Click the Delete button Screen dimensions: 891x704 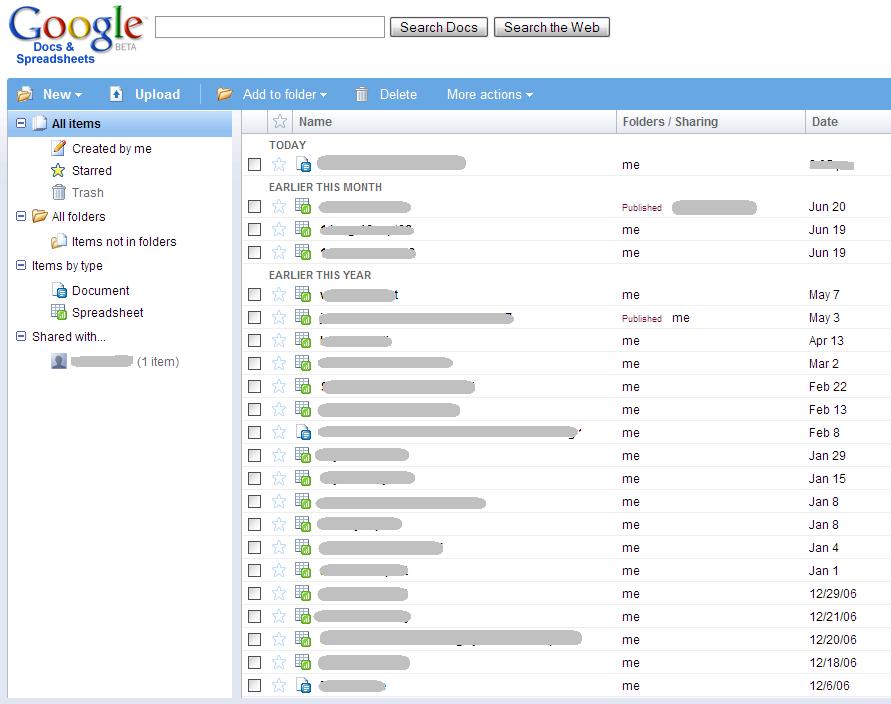(398, 94)
